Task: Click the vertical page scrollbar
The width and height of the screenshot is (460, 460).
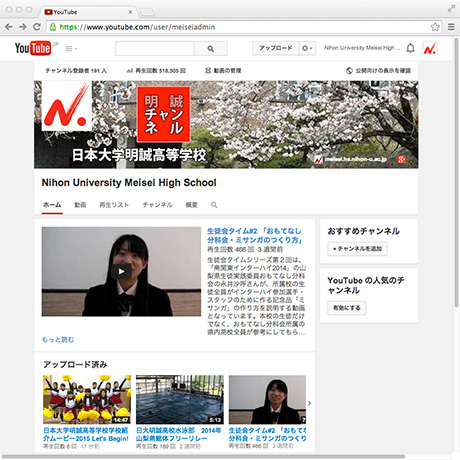Action: pyautogui.click(x=456, y=172)
